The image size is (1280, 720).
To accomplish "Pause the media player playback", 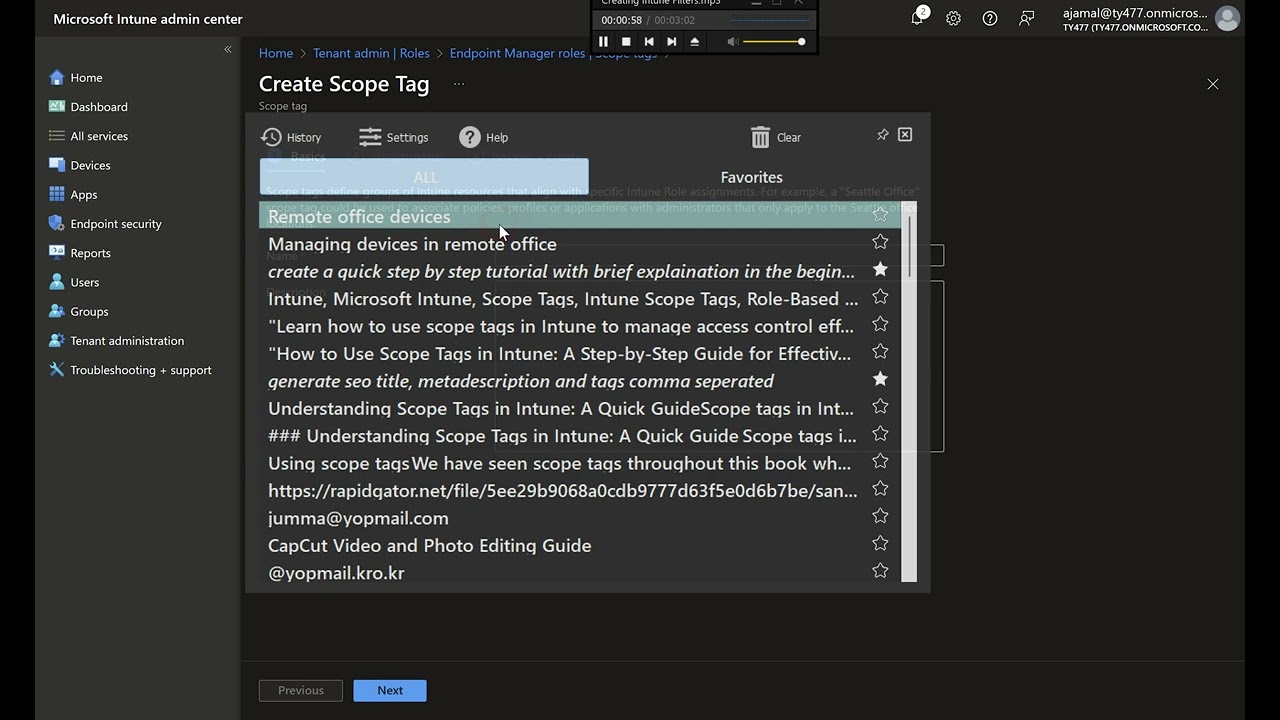I will click(603, 42).
